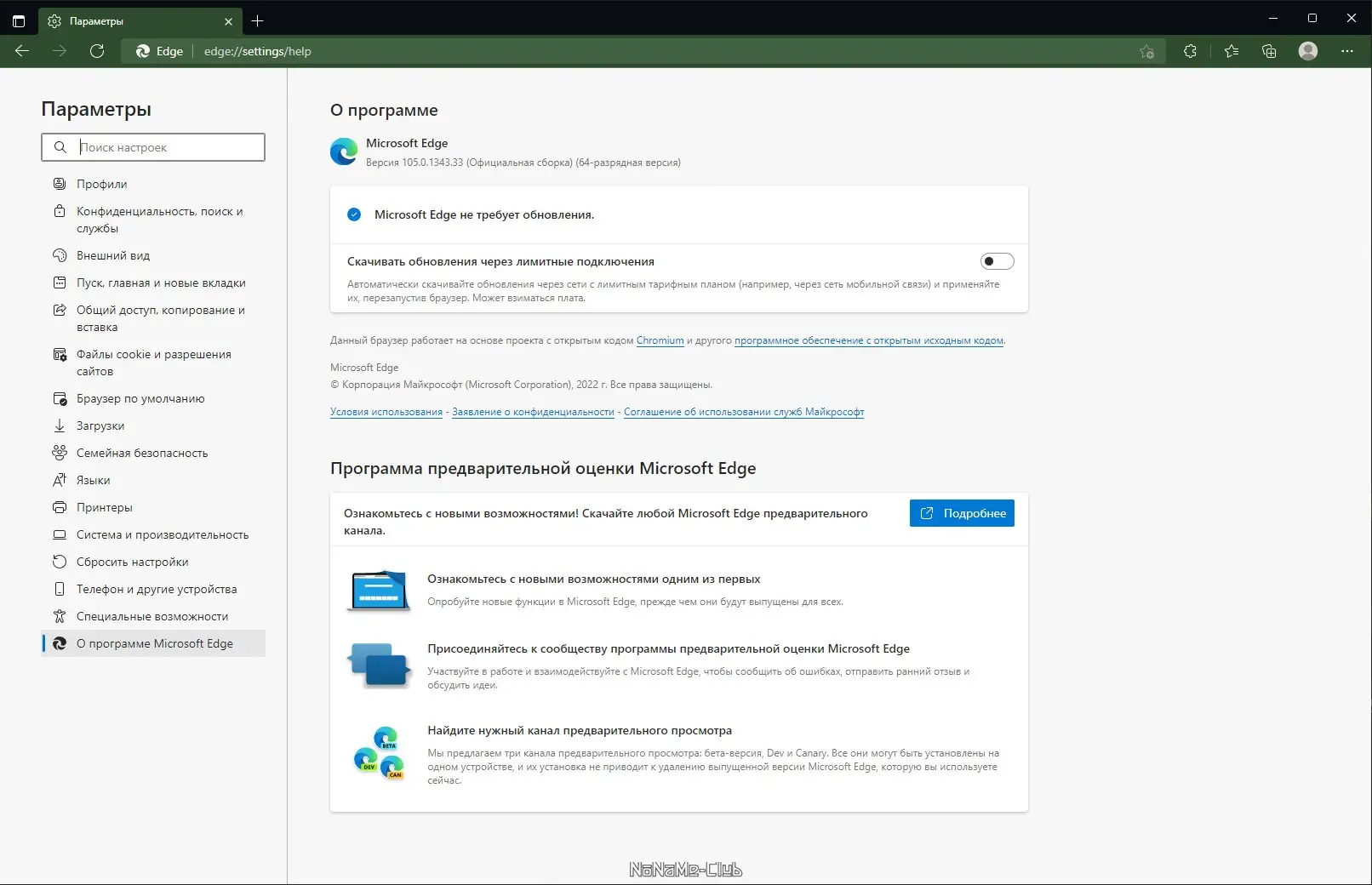Click the Загрузки download arrow icon
Screen dimensions: 1372x885
(60, 425)
